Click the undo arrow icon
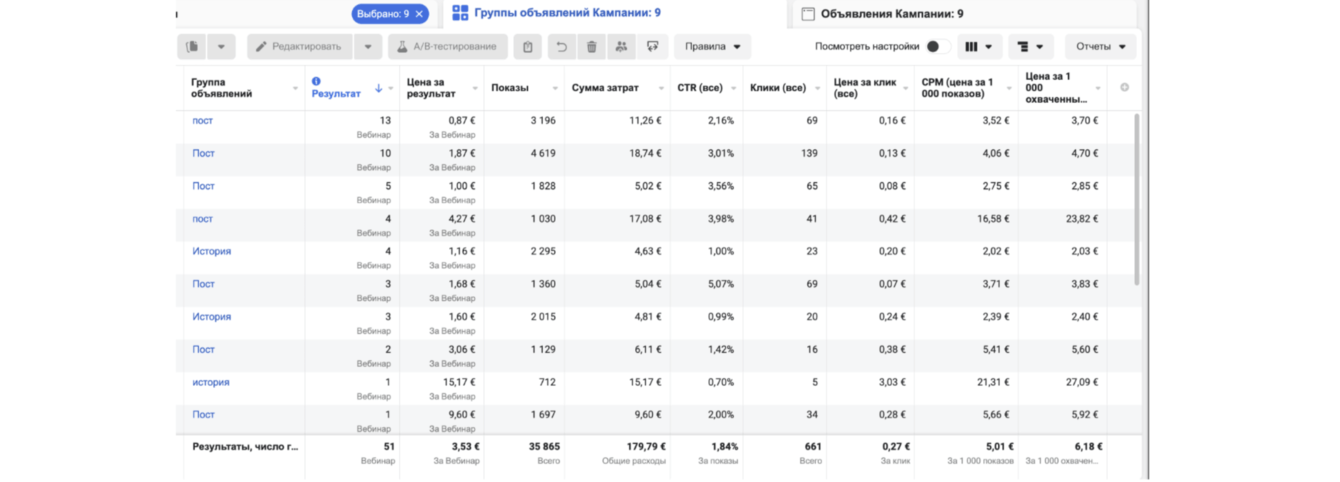The width and height of the screenshot is (1340, 482). coord(561,47)
